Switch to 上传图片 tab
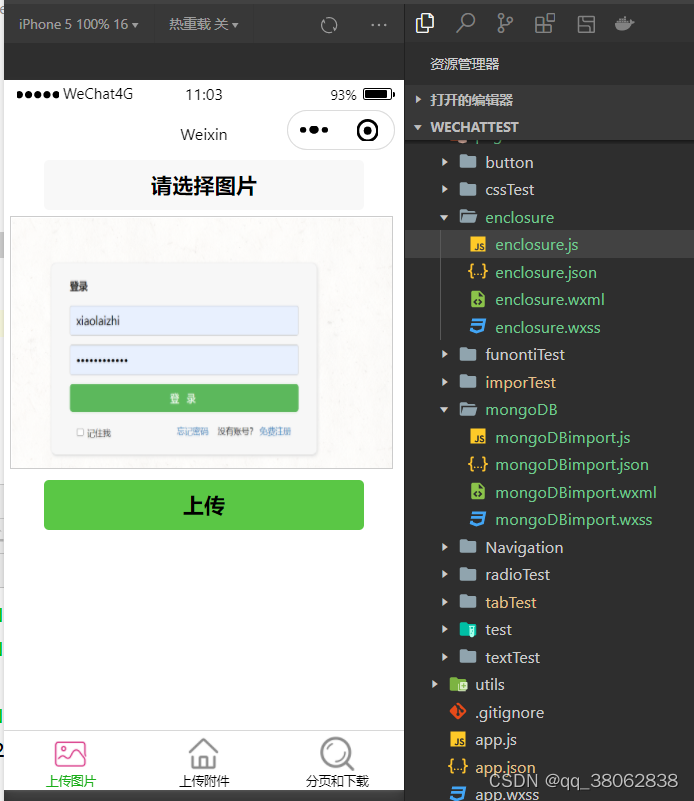This screenshot has width=694, height=801. (x=70, y=763)
